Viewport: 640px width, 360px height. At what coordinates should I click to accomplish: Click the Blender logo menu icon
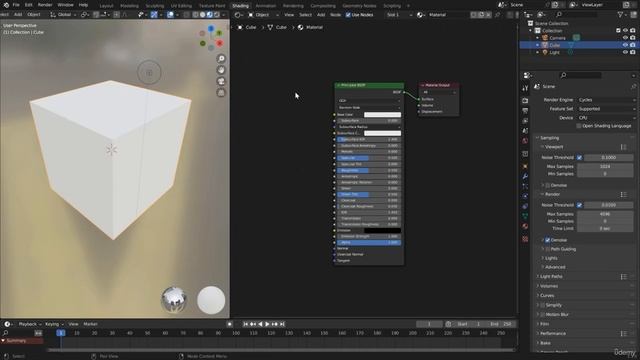pos(6,5)
